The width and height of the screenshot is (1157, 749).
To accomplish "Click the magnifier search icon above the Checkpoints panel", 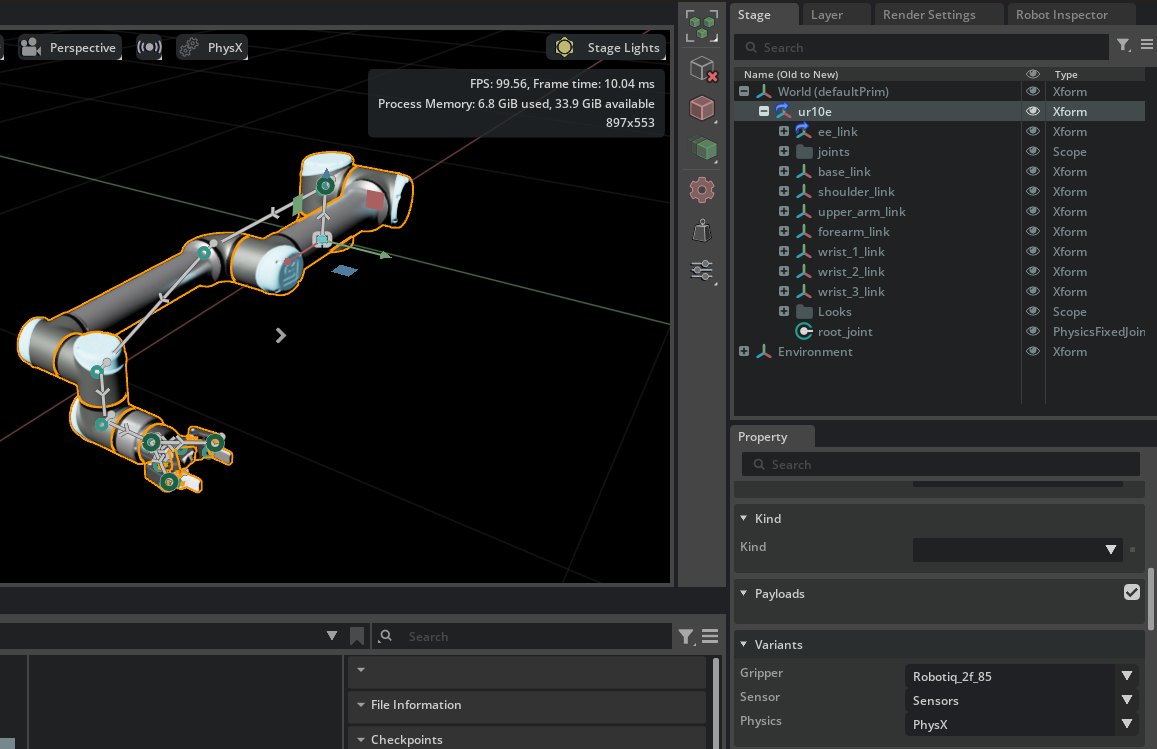I will click(x=385, y=636).
